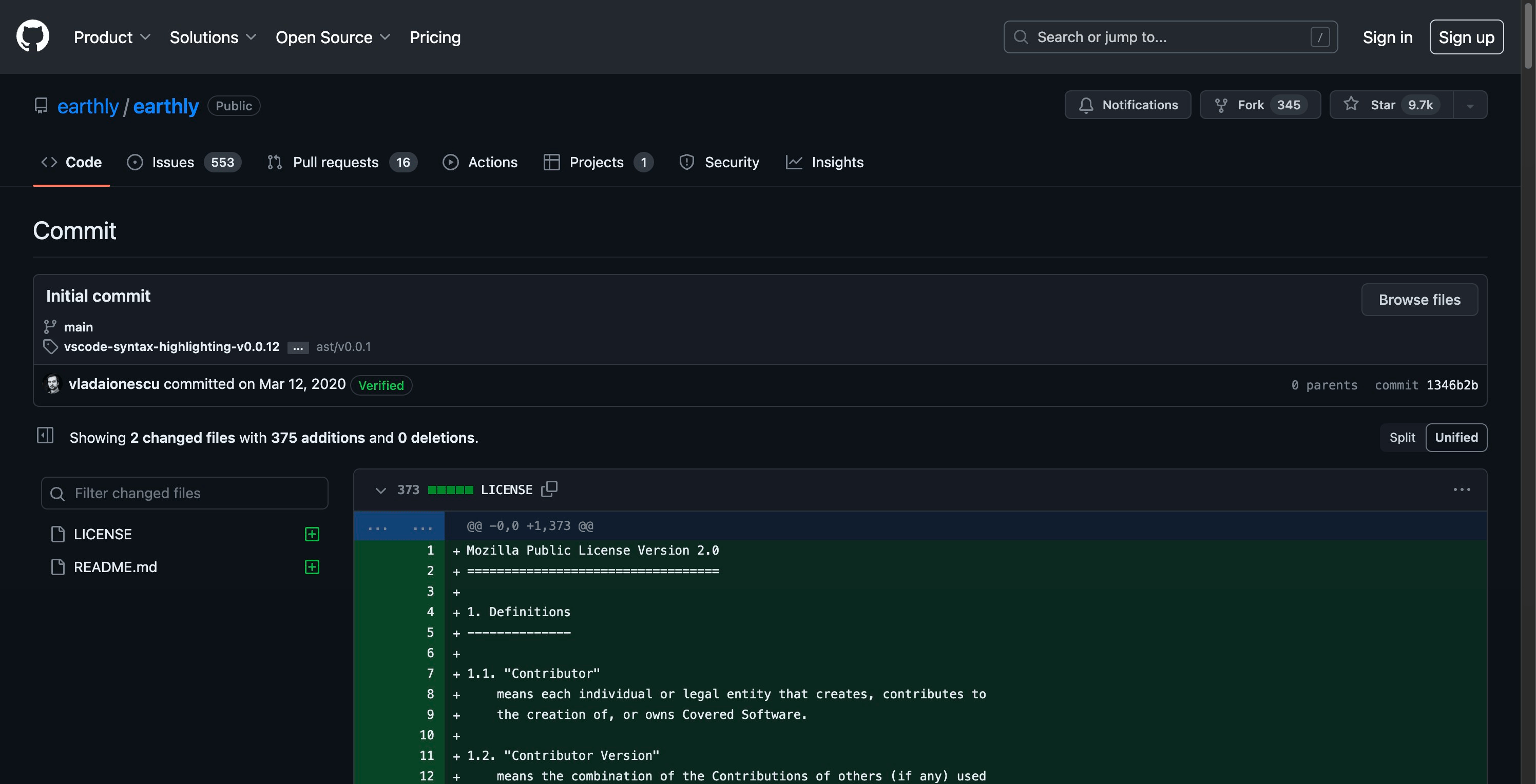Select the main branch reference
1536x784 pixels.
[x=78, y=327]
